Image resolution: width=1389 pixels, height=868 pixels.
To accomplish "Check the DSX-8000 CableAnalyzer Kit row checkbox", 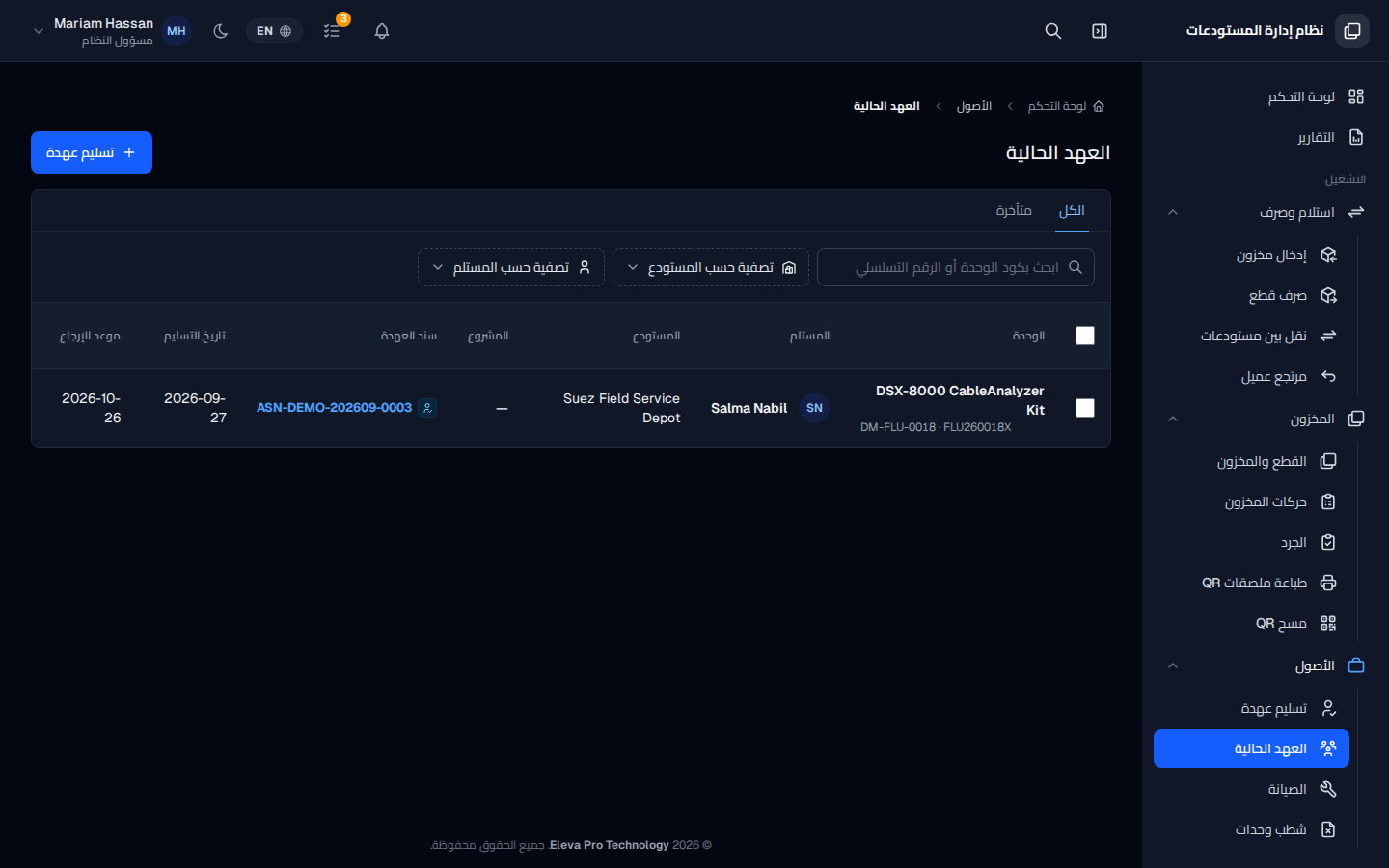I will coord(1085,408).
